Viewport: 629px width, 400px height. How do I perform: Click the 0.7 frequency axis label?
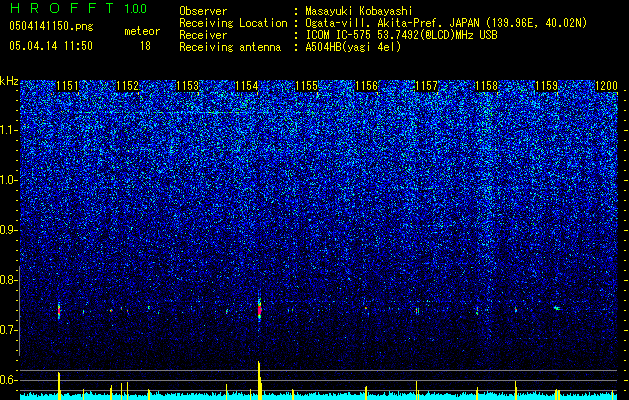[x=9, y=330]
